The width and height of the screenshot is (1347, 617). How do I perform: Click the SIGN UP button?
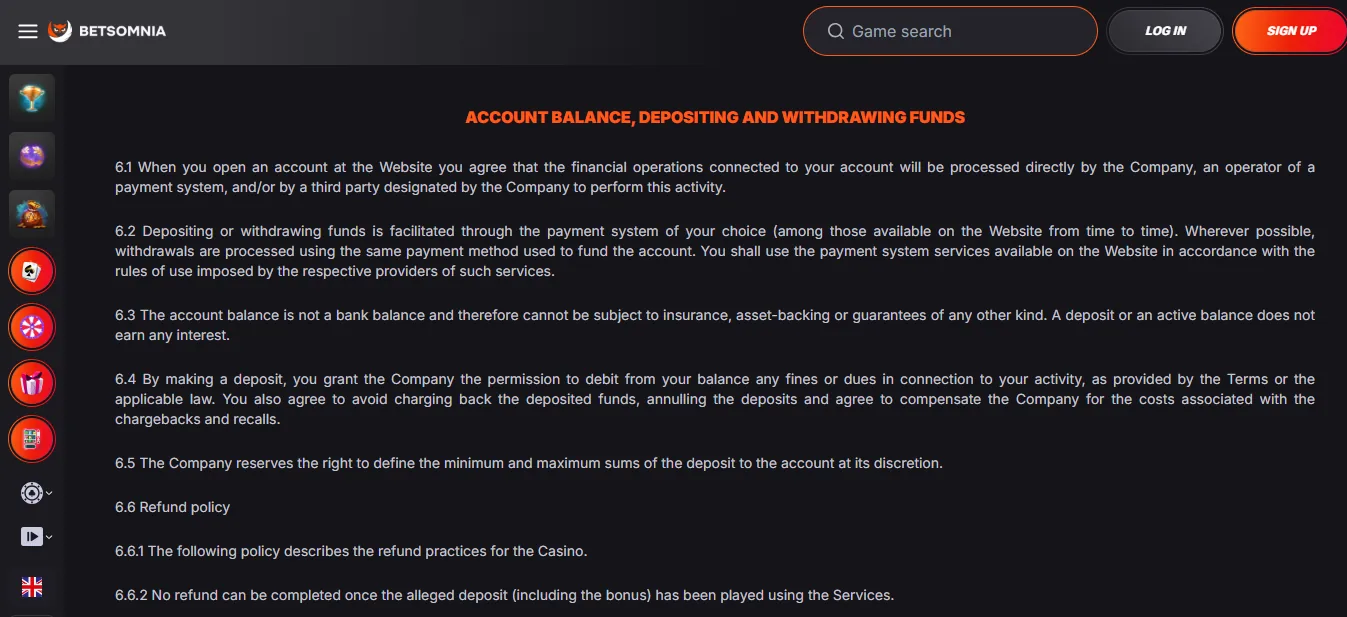click(1291, 31)
